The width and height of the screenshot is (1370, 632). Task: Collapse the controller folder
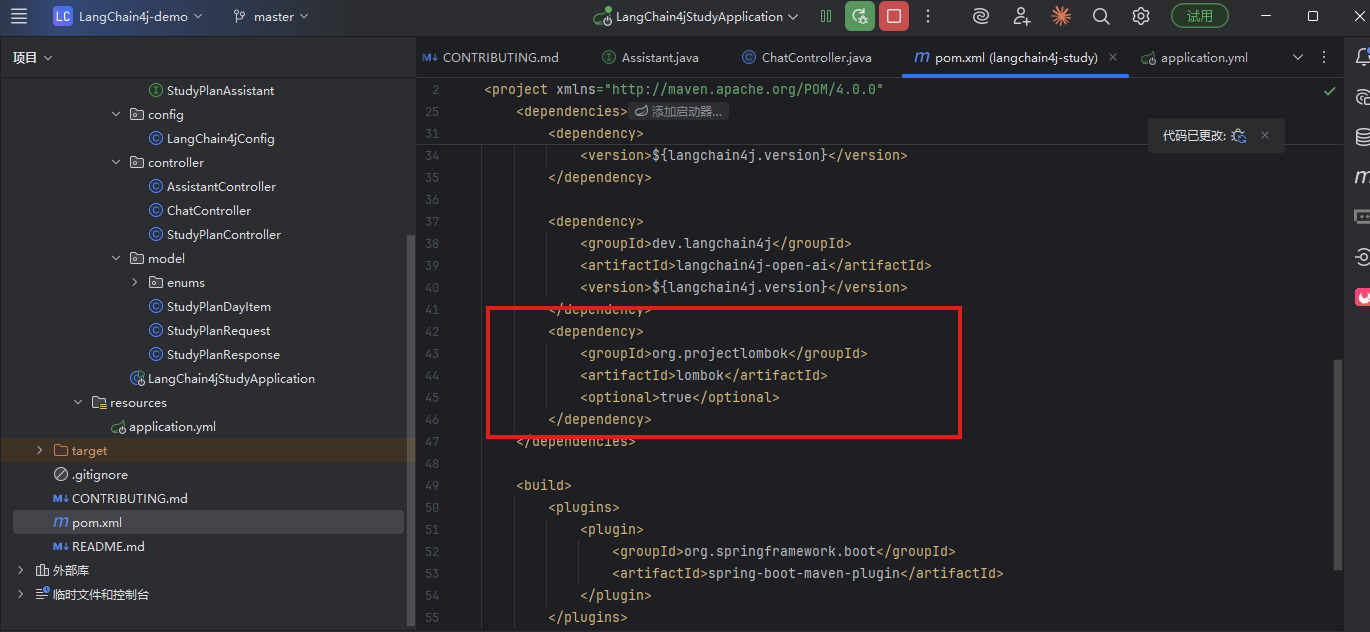(x=116, y=162)
